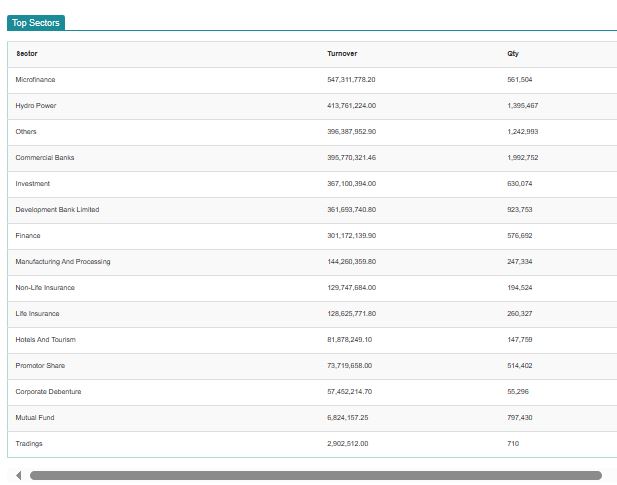Click Manufacturing turnover 144,260,359.80
Viewport: 617px width, 485px height.
[x=351, y=262]
